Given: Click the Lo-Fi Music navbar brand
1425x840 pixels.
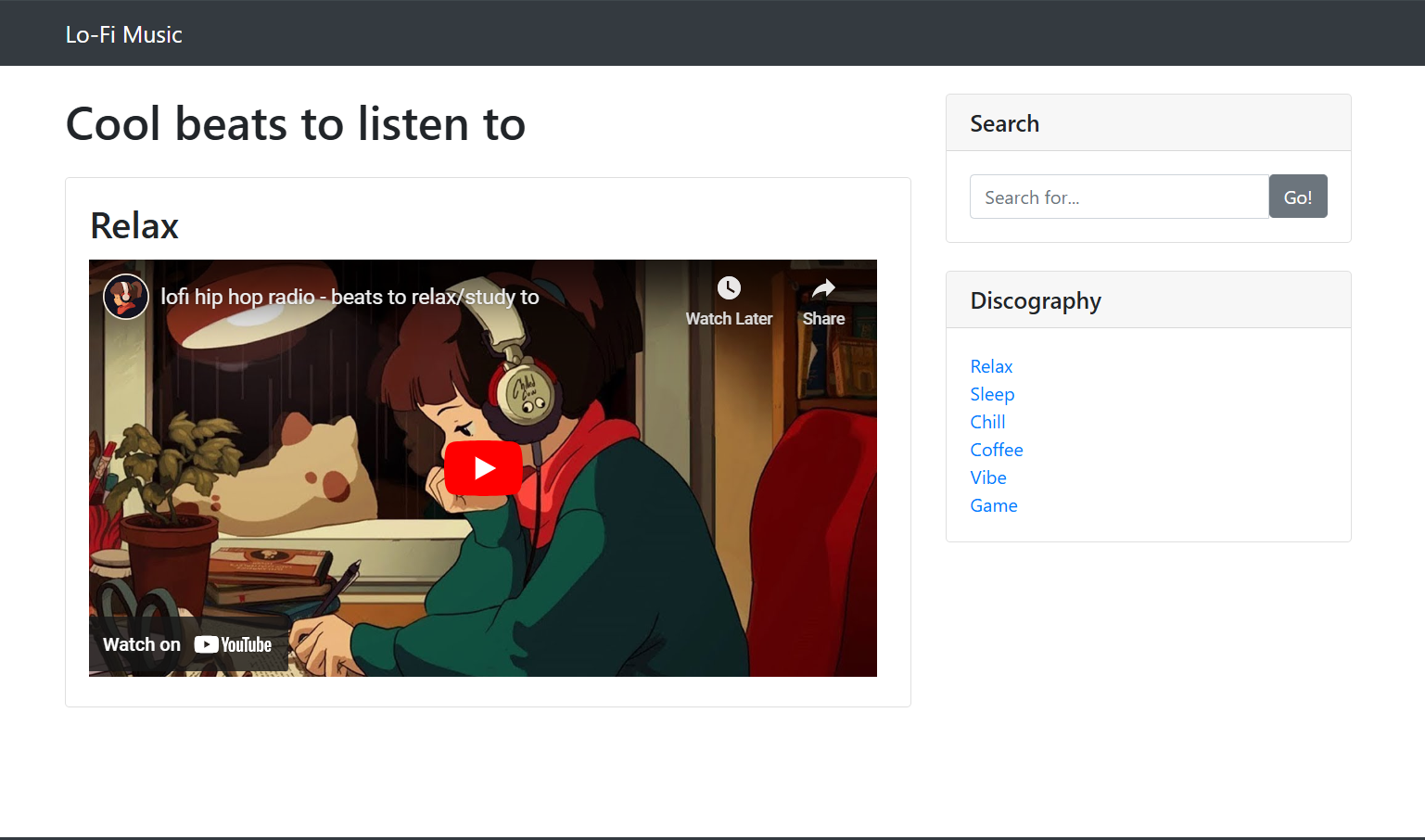Looking at the screenshot, I should [x=123, y=34].
